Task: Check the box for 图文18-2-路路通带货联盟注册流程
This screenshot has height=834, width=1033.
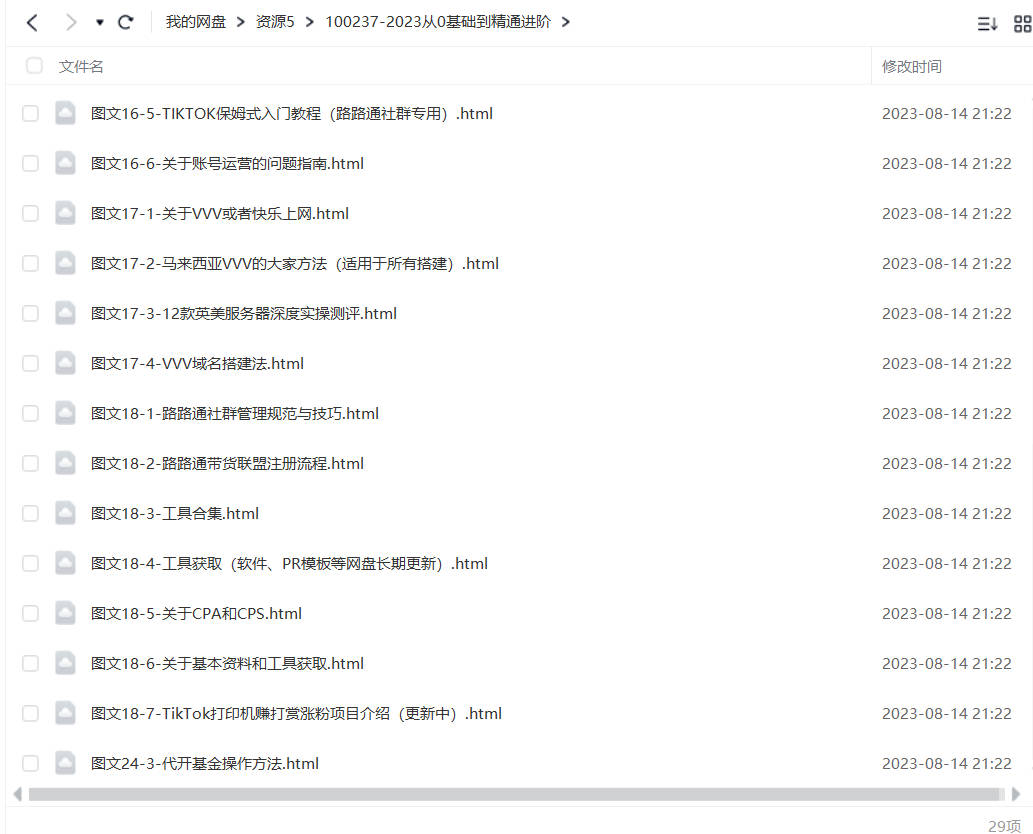Action: (30, 464)
